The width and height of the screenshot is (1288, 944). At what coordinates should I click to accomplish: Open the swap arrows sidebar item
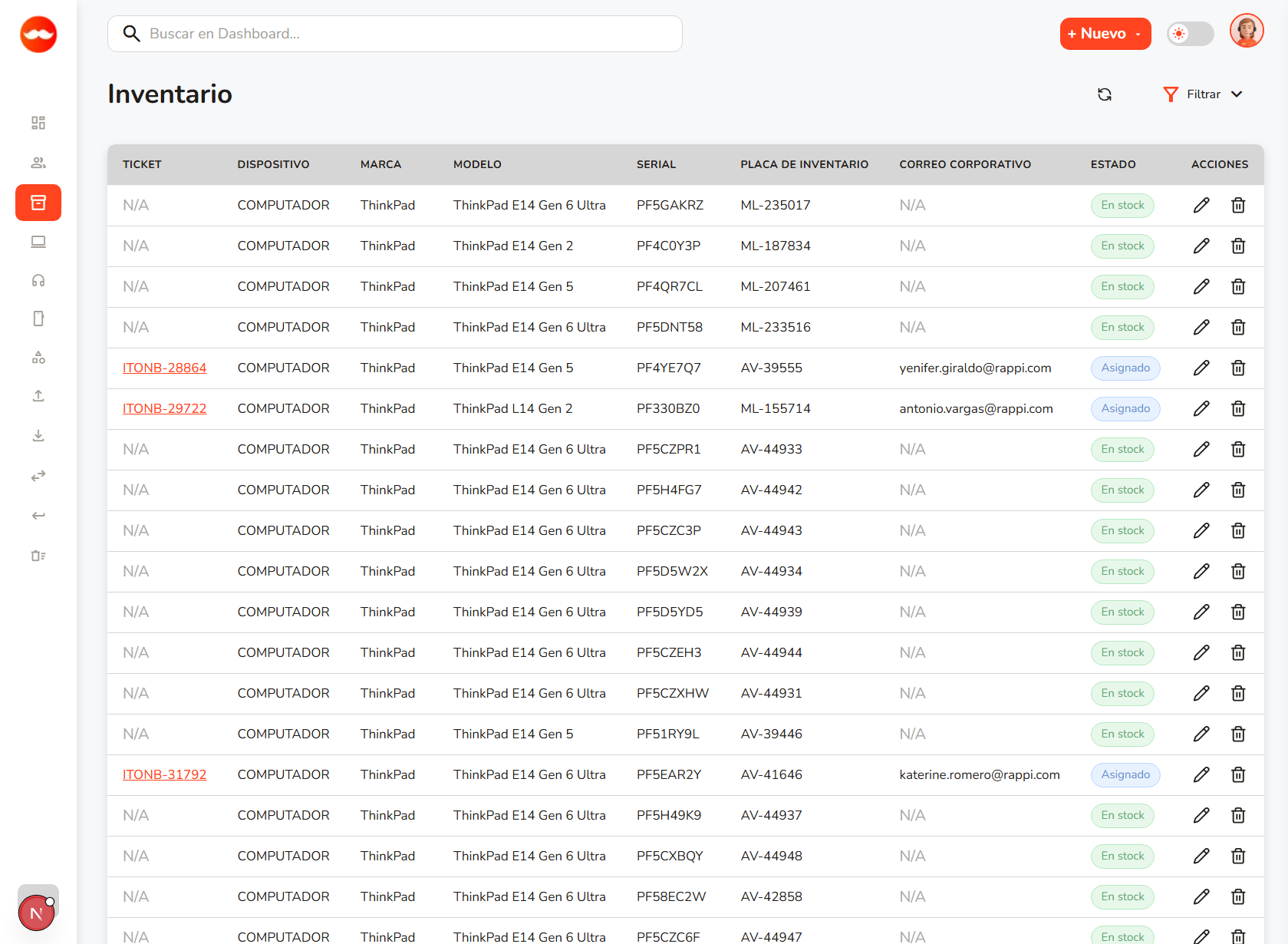click(x=38, y=476)
